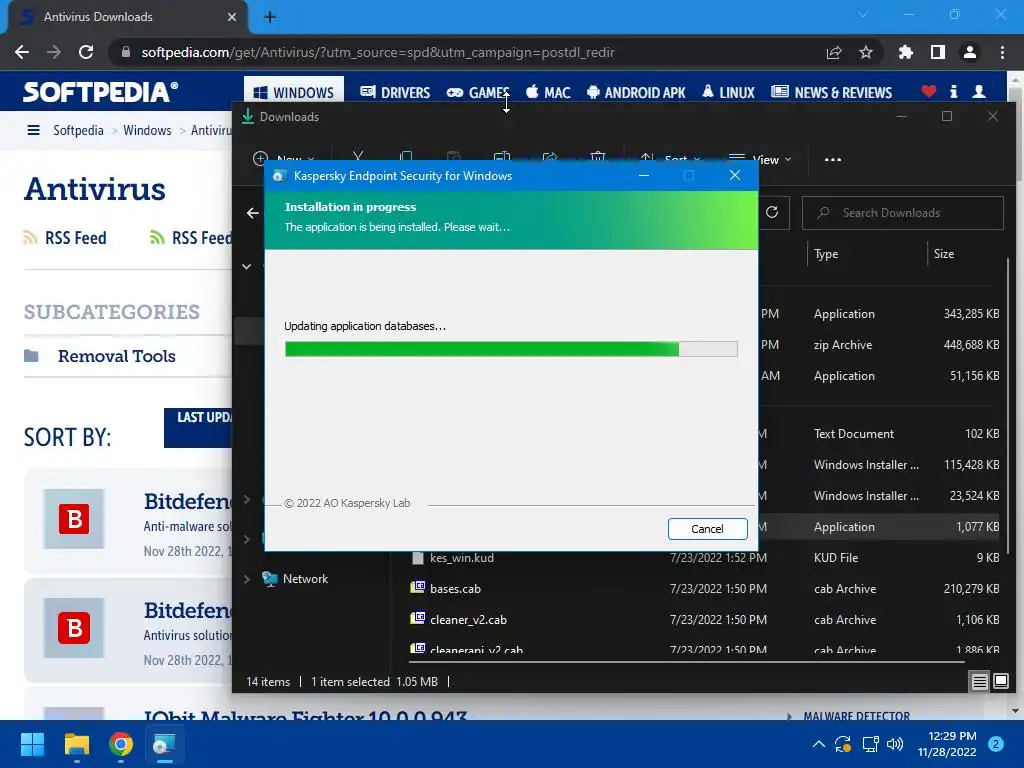
Task: Reload the Softpedia page
Action: [x=86, y=52]
